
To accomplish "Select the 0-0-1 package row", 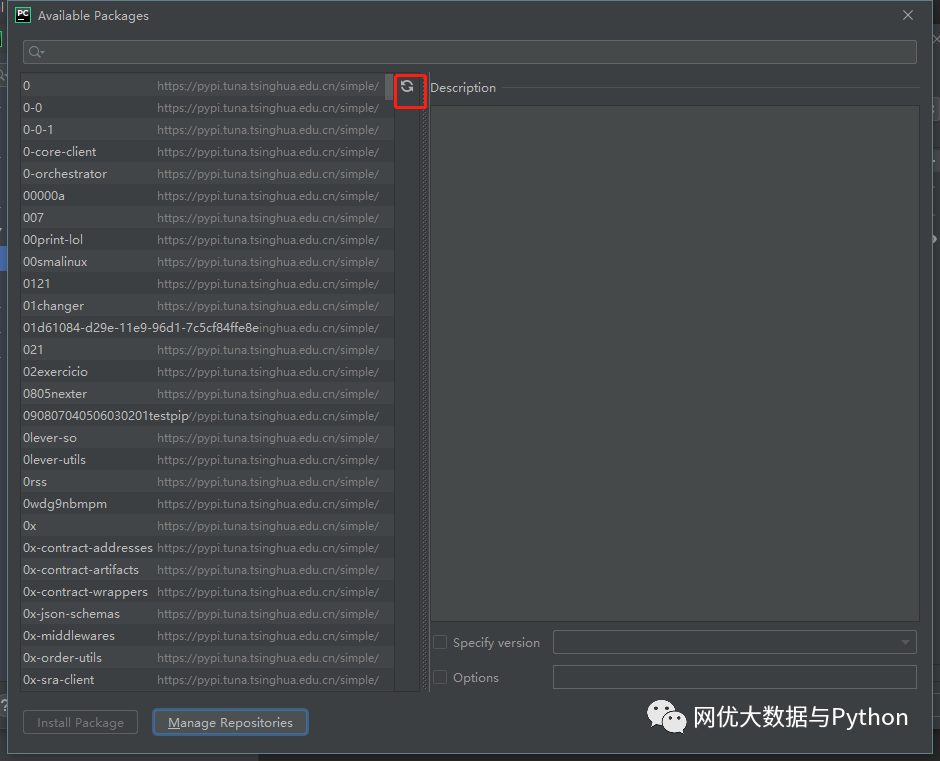I will tap(207, 130).
